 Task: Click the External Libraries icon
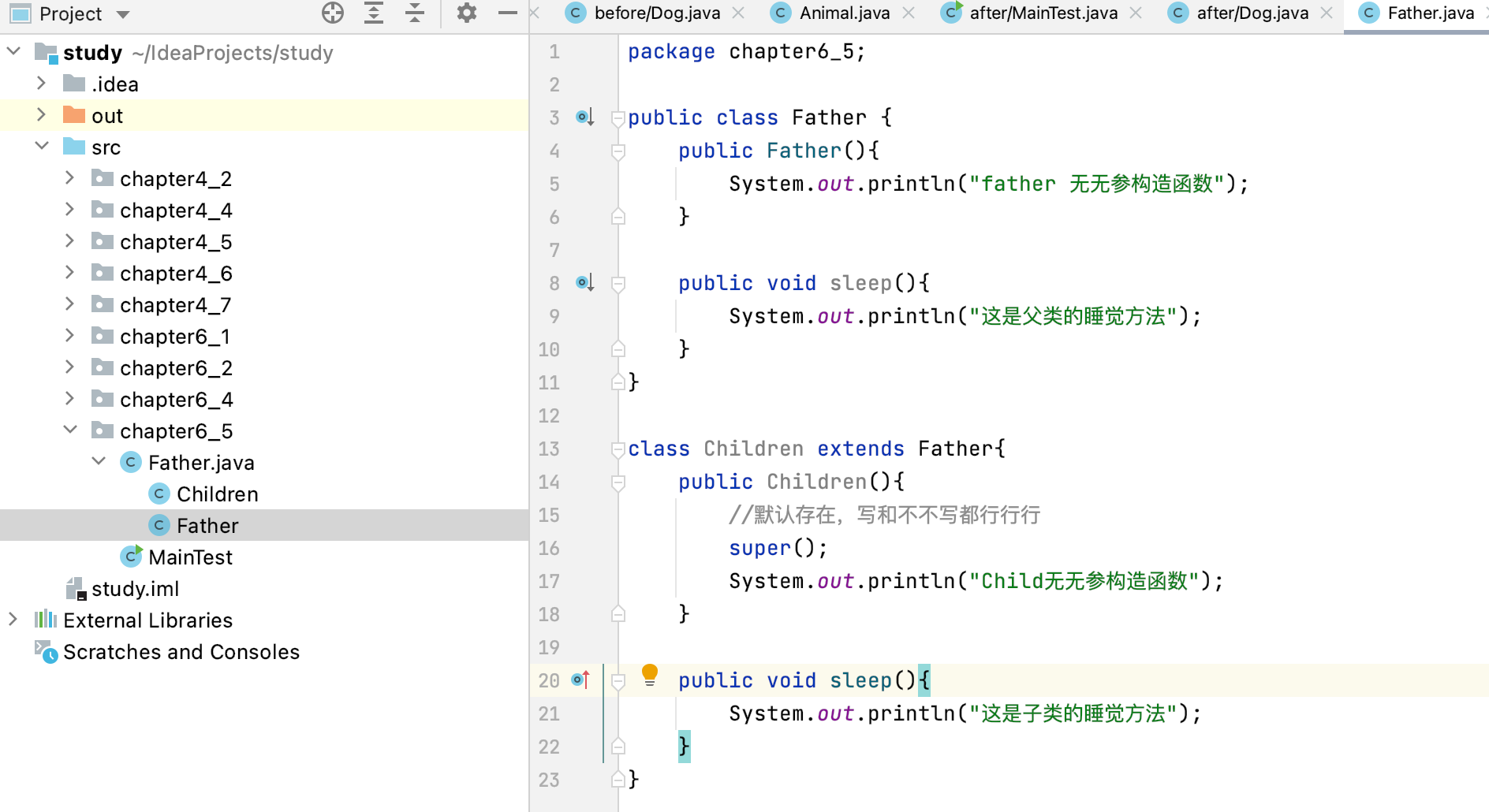pyautogui.click(x=46, y=620)
